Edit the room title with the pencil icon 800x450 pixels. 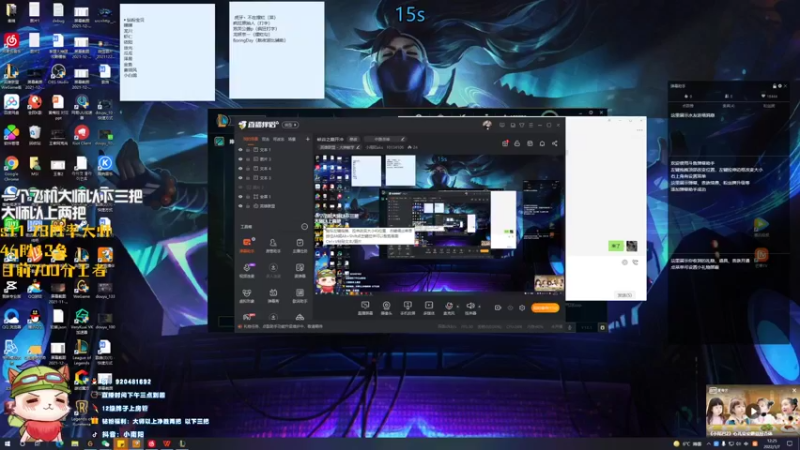coord(403,139)
